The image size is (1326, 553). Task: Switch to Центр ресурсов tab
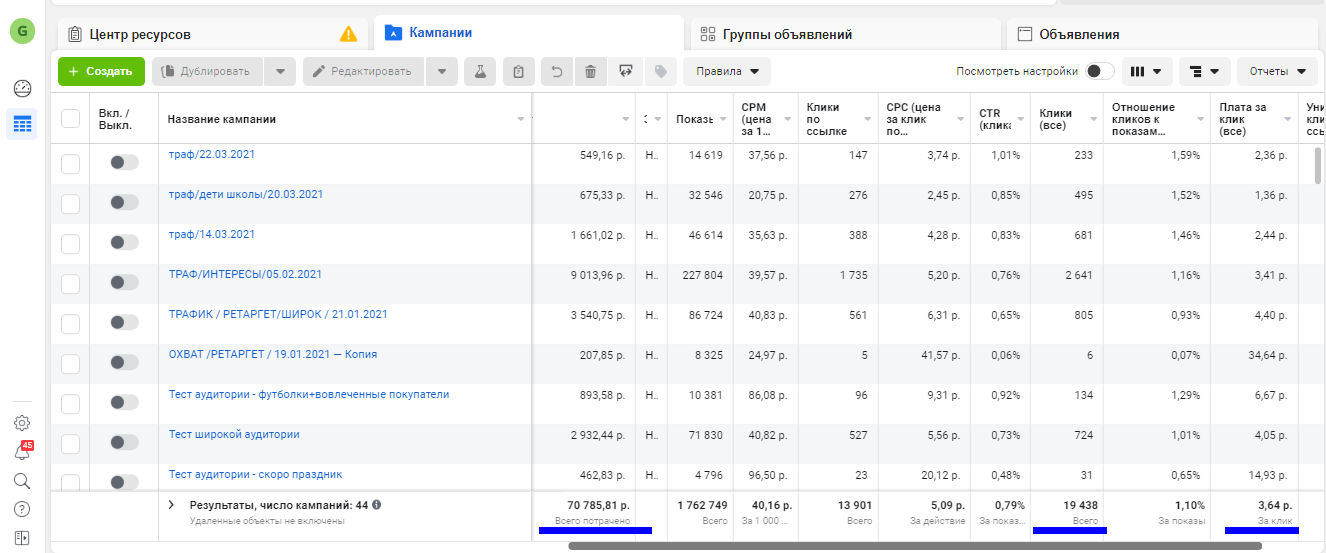[214, 34]
